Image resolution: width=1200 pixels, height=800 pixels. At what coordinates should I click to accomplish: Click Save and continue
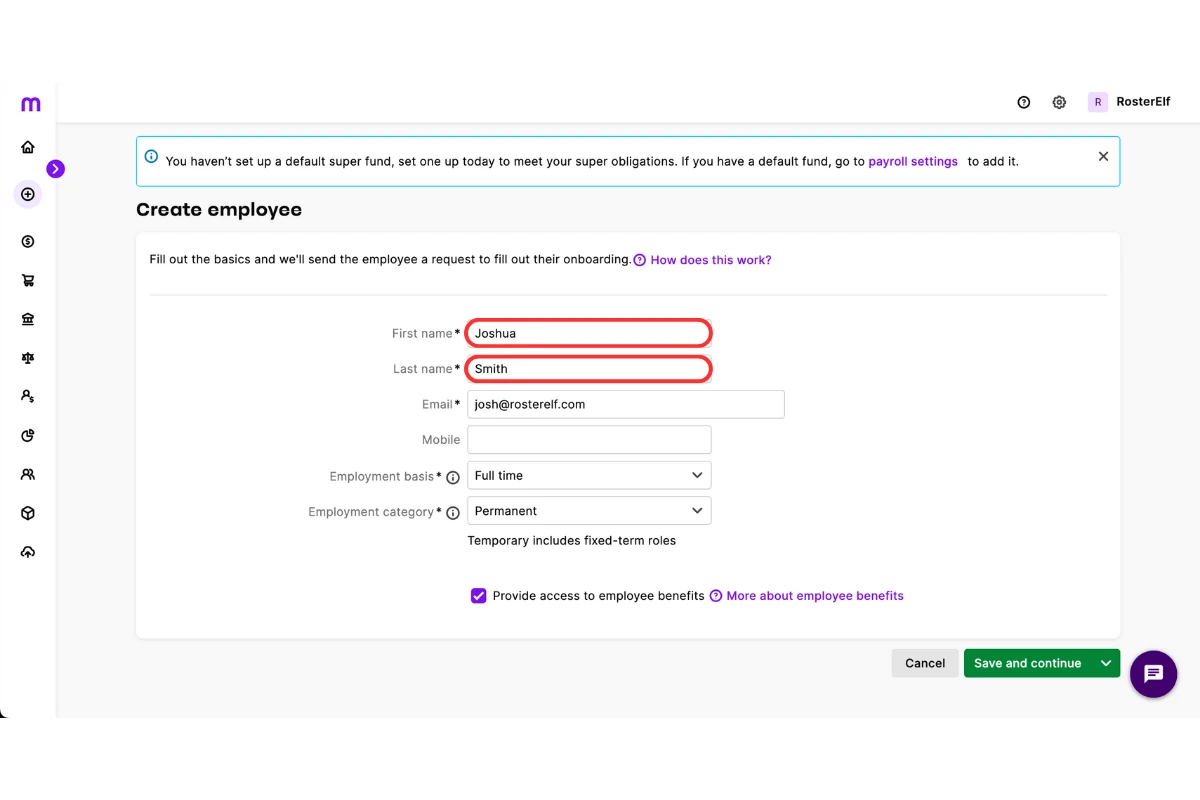[x=1028, y=663]
